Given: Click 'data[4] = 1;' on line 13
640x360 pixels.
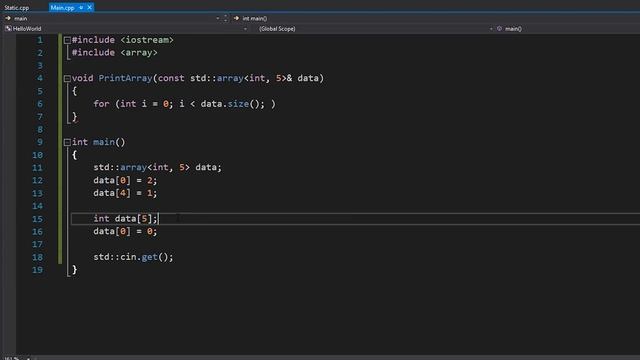Looking at the screenshot, I should coord(125,193).
